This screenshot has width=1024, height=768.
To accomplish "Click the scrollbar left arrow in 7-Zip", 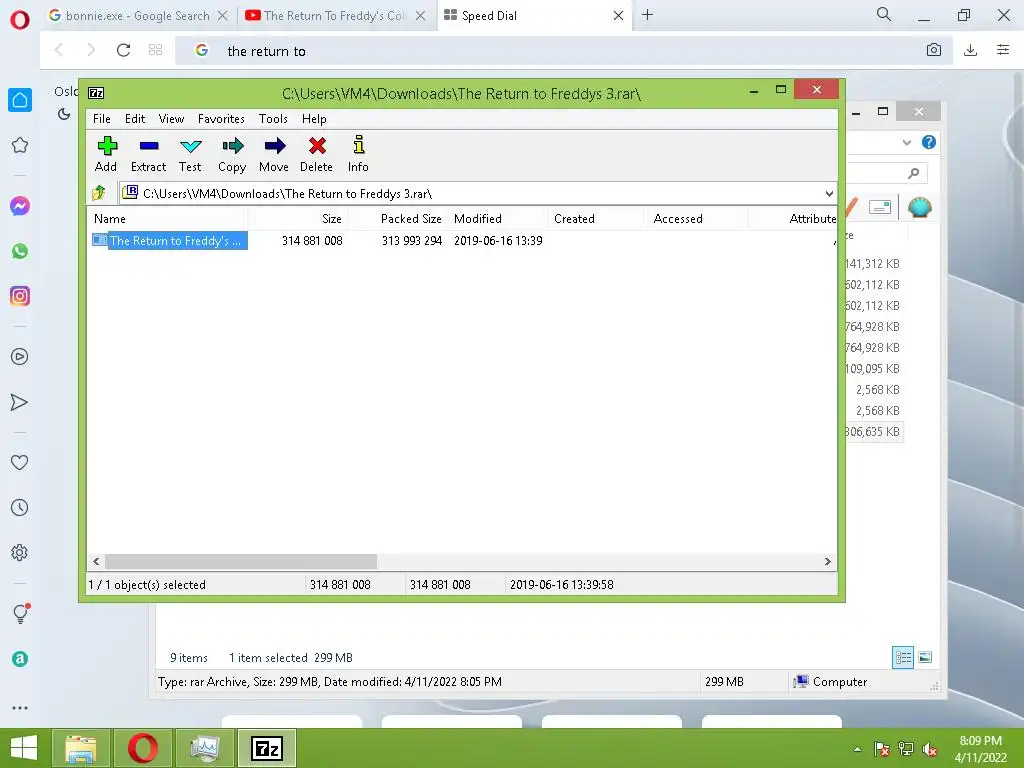I will click(x=97, y=562).
